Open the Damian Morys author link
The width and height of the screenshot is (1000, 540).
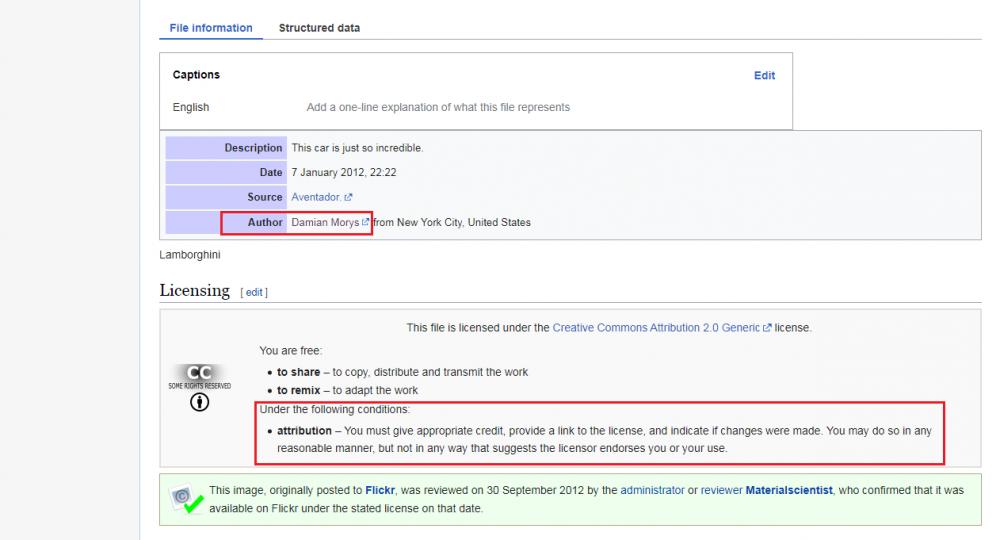tap(325, 222)
